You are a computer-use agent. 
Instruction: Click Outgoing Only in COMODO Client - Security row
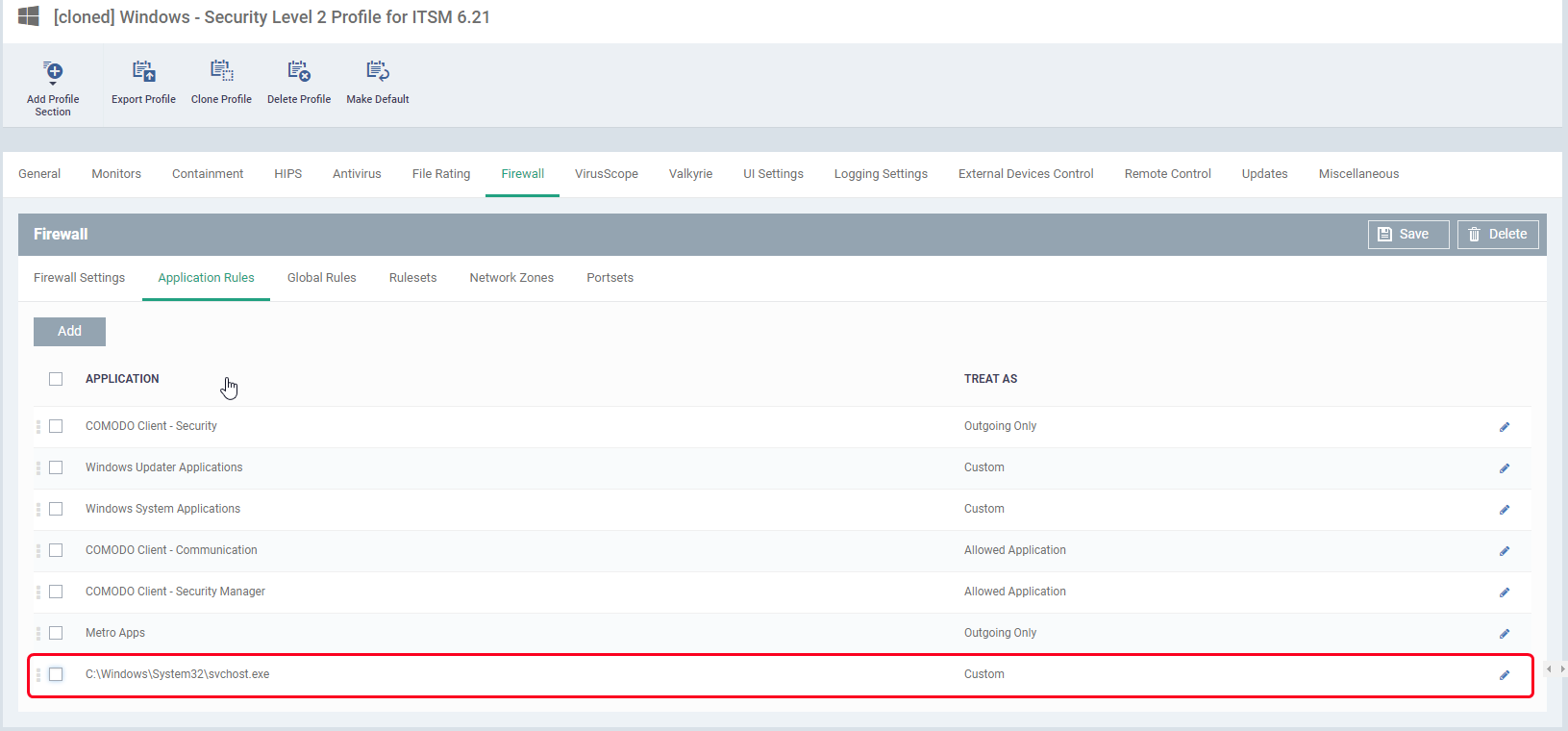point(1000,426)
